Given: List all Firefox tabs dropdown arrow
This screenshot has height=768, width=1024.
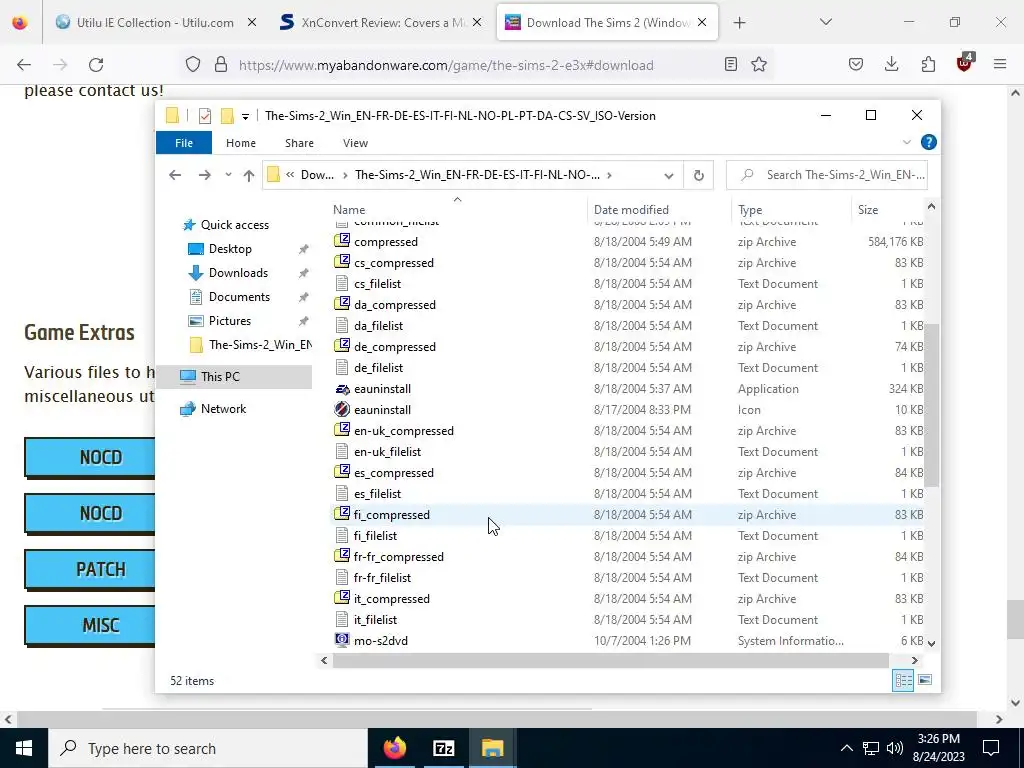Looking at the screenshot, I should point(825,23).
